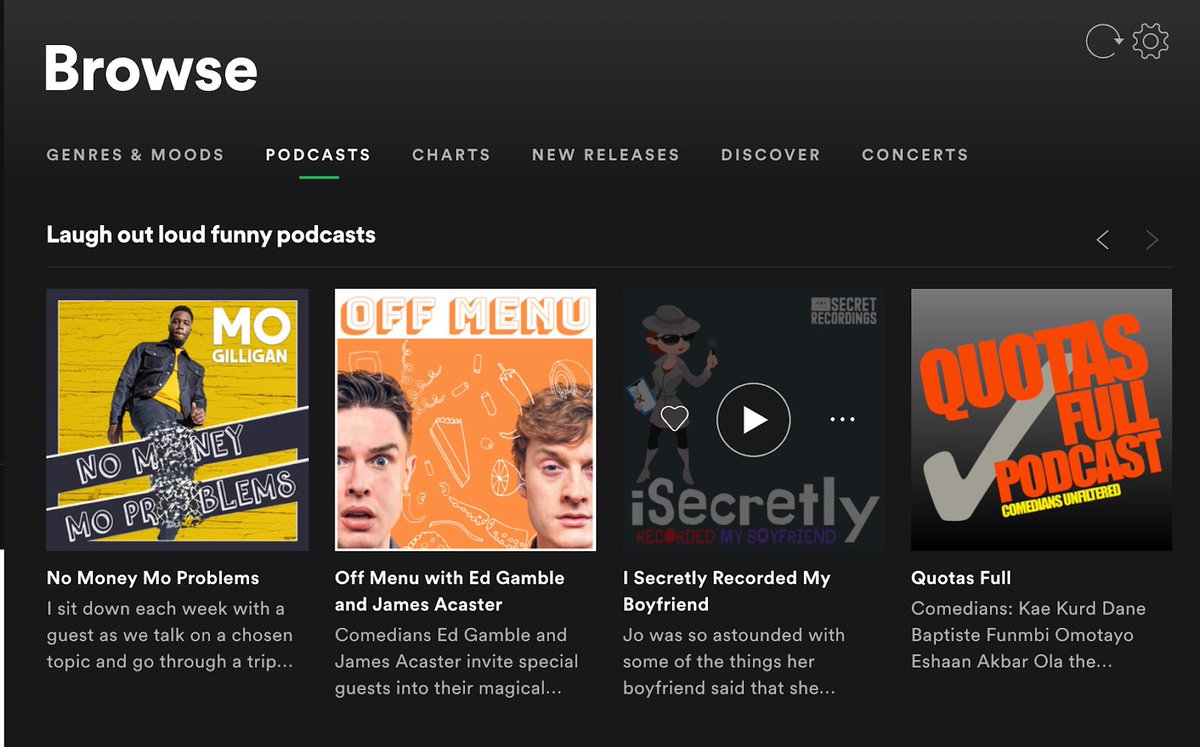The image size is (1200, 747).
Task: Click I Secretly Recorded My Boyfriend title
Action: (727, 591)
